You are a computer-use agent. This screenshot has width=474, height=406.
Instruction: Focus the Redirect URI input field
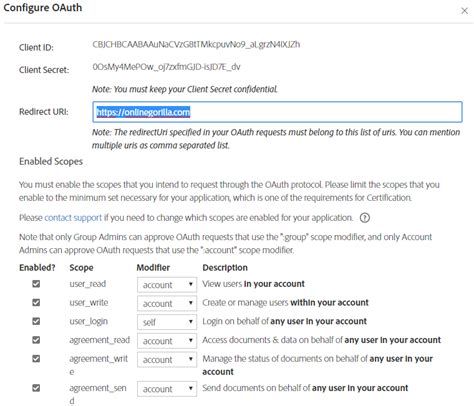pyautogui.click(x=277, y=112)
